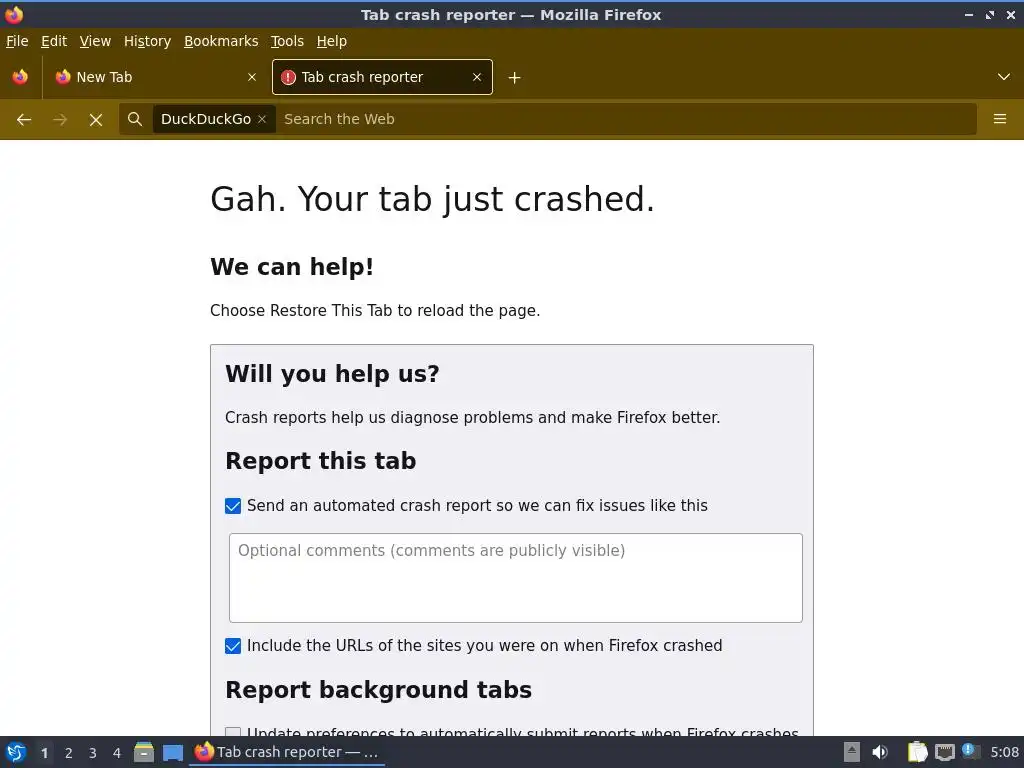This screenshot has height=768, width=1024.
Task: Select Tab crash reporter taskbar window entry
Action: click(x=287, y=752)
